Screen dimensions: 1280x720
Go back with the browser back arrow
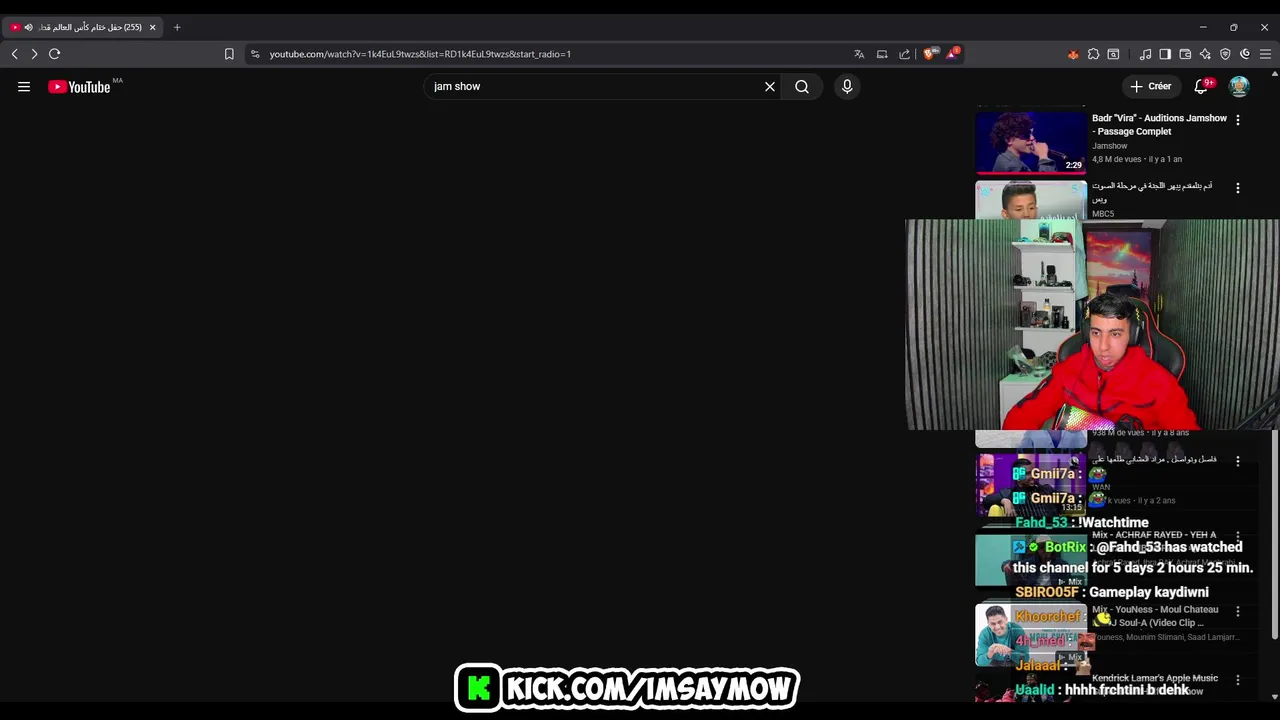(14, 54)
